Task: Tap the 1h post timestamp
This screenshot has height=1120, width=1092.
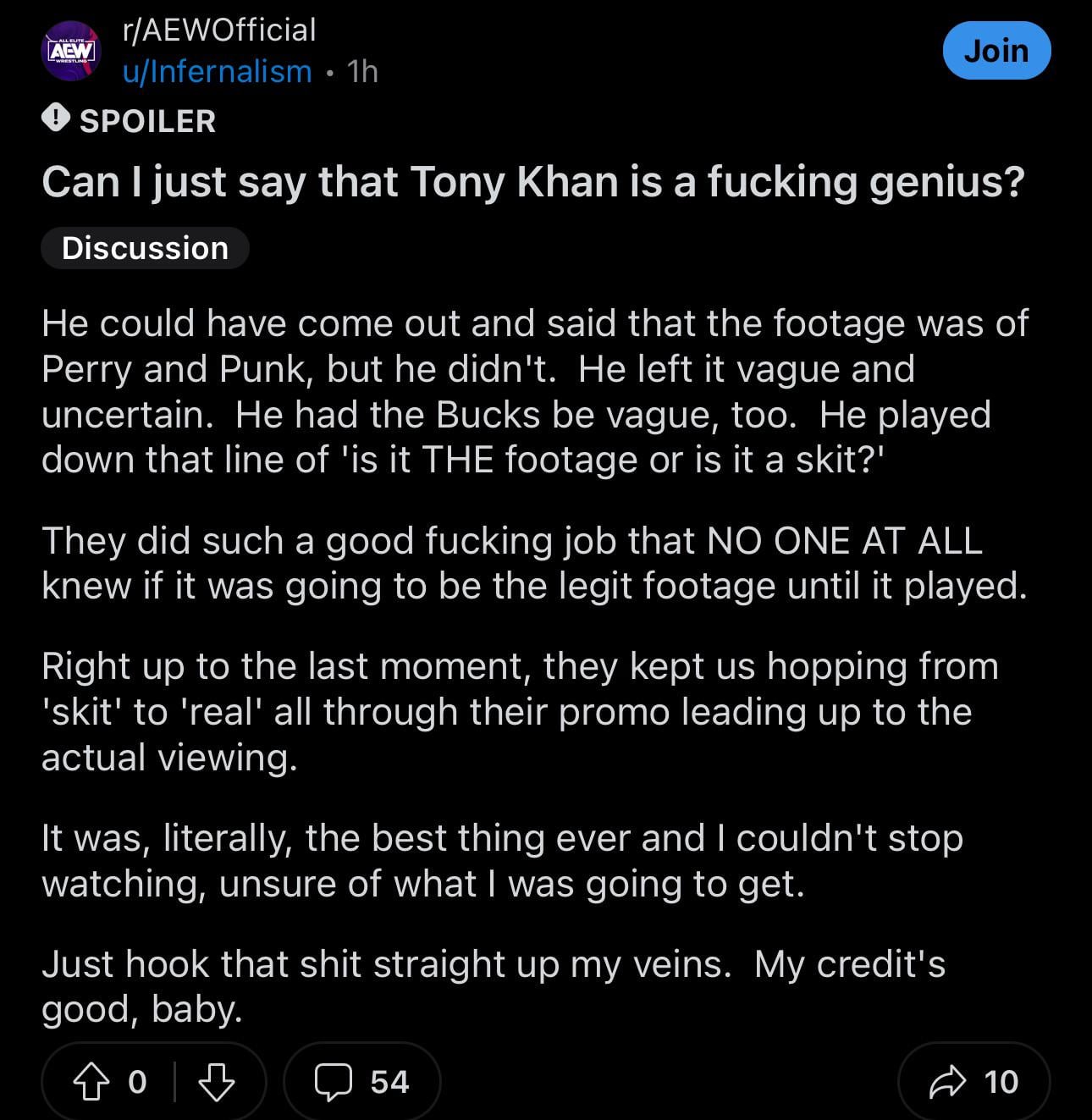Action: pyautogui.click(x=362, y=72)
